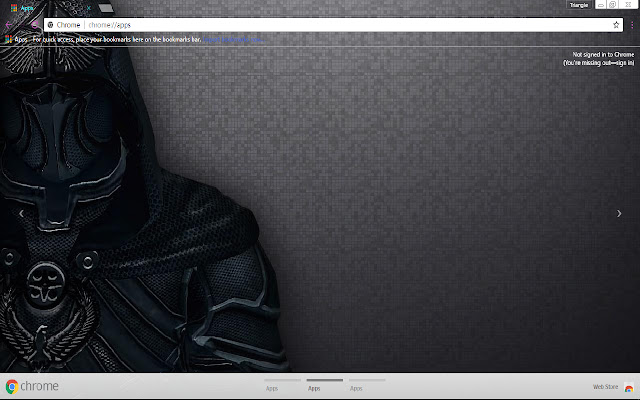
Task: Open a new tab with the new-tab button
Action: [106, 8]
